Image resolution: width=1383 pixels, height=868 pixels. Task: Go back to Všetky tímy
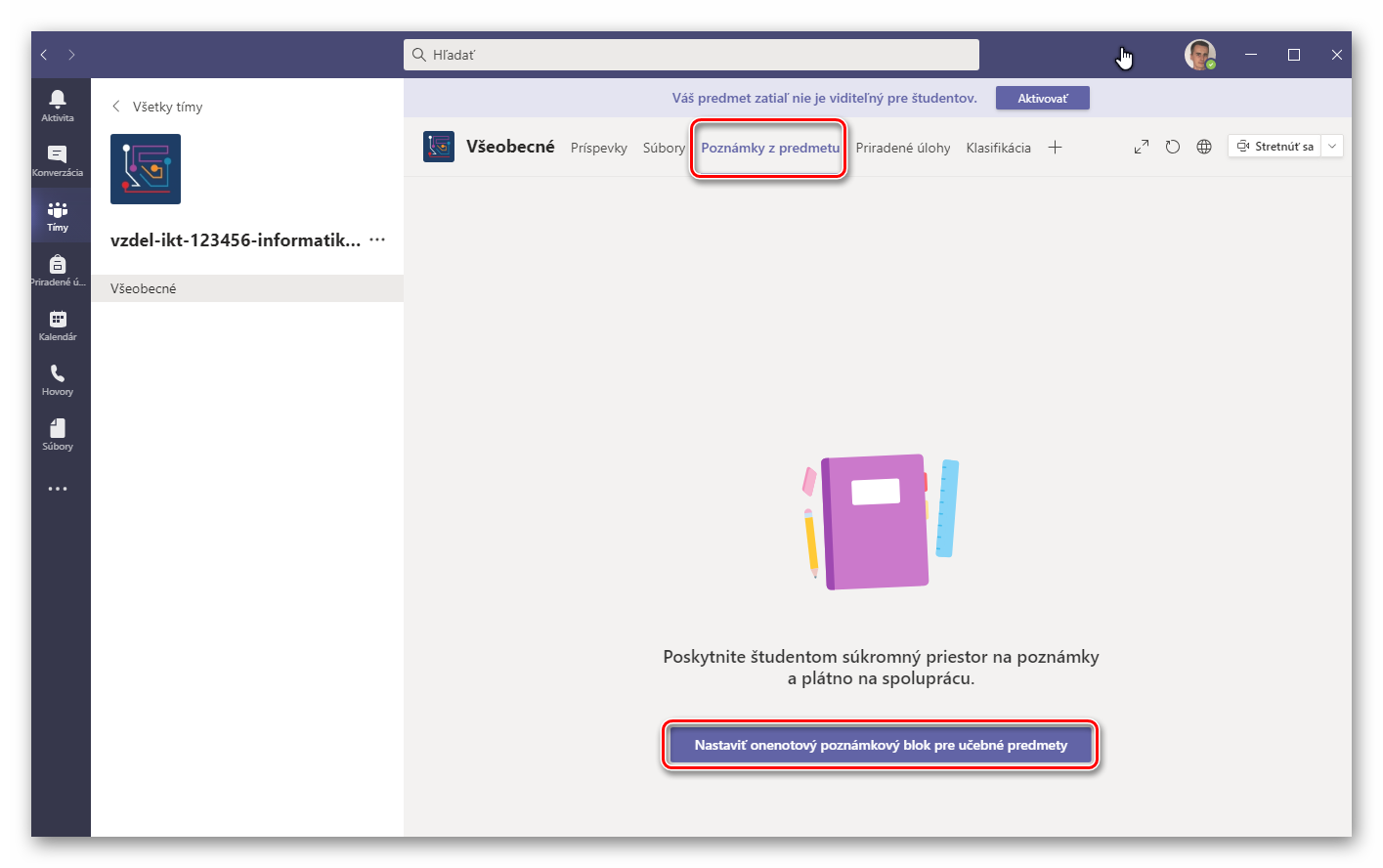coord(157,107)
